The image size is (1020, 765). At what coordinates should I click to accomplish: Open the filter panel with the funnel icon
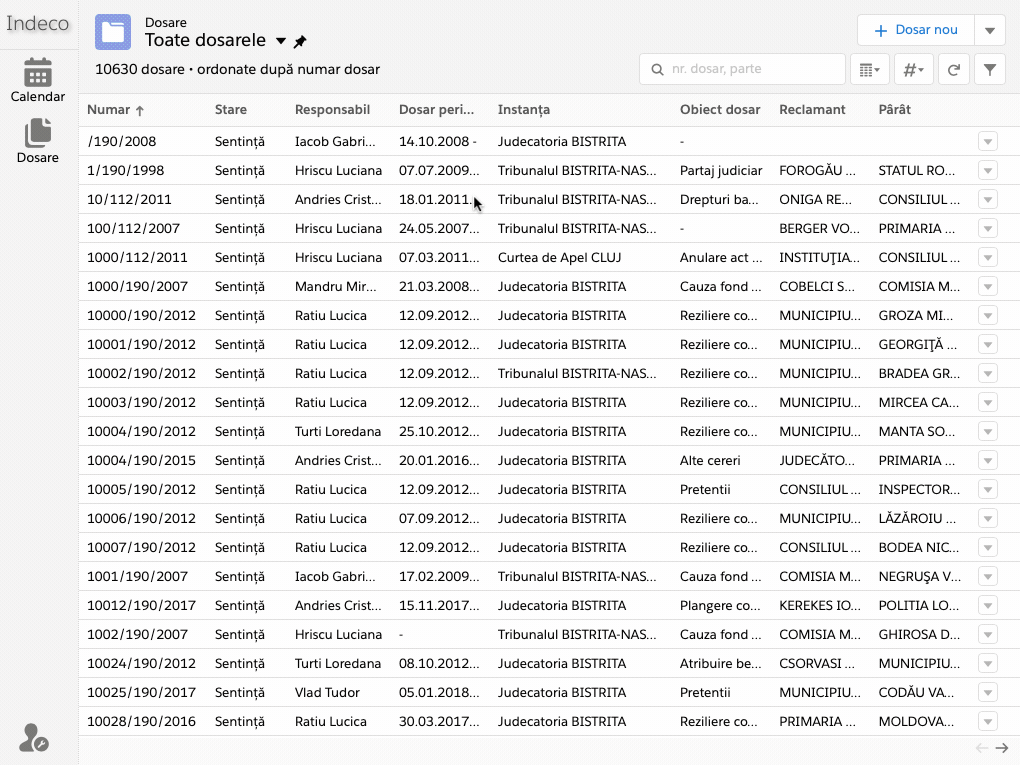point(989,70)
